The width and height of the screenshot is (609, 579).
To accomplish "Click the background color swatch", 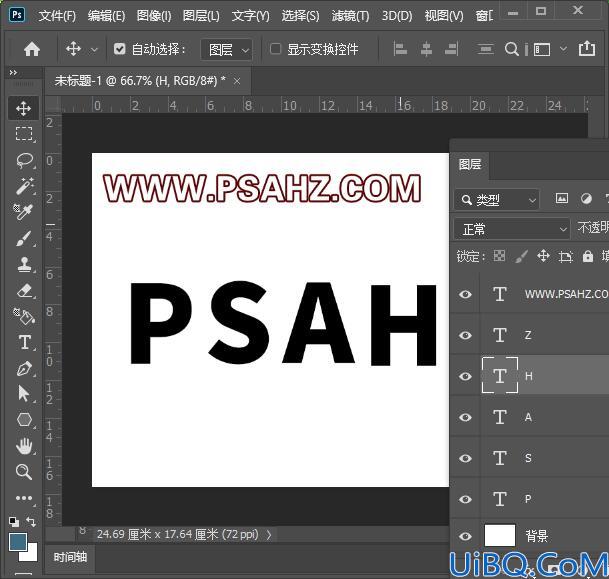I will click(33, 555).
